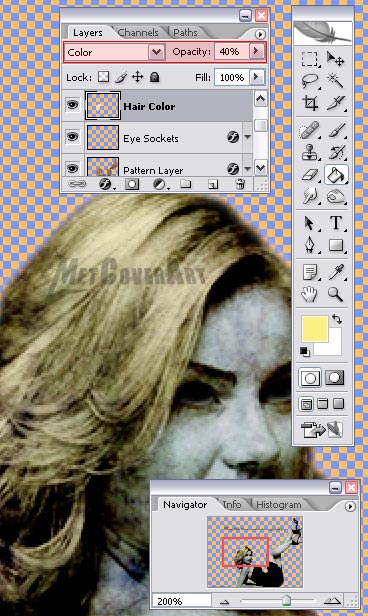Image resolution: width=368 pixels, height=616 pixels.
Task: Open the Color blend mode dropdown
Action: click(x=156, y=52)
